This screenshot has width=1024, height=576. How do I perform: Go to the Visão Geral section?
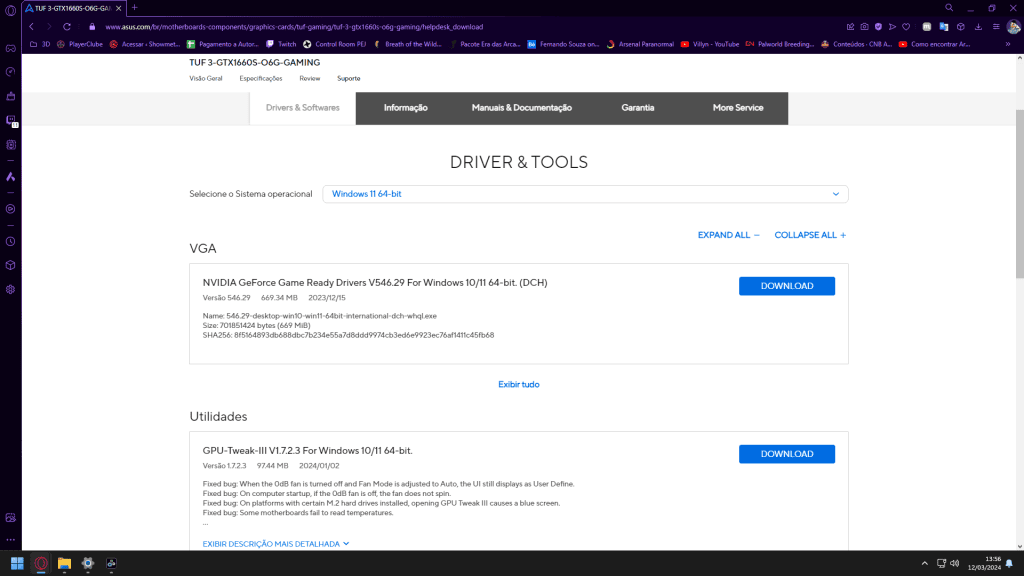[x=206, y=78]
